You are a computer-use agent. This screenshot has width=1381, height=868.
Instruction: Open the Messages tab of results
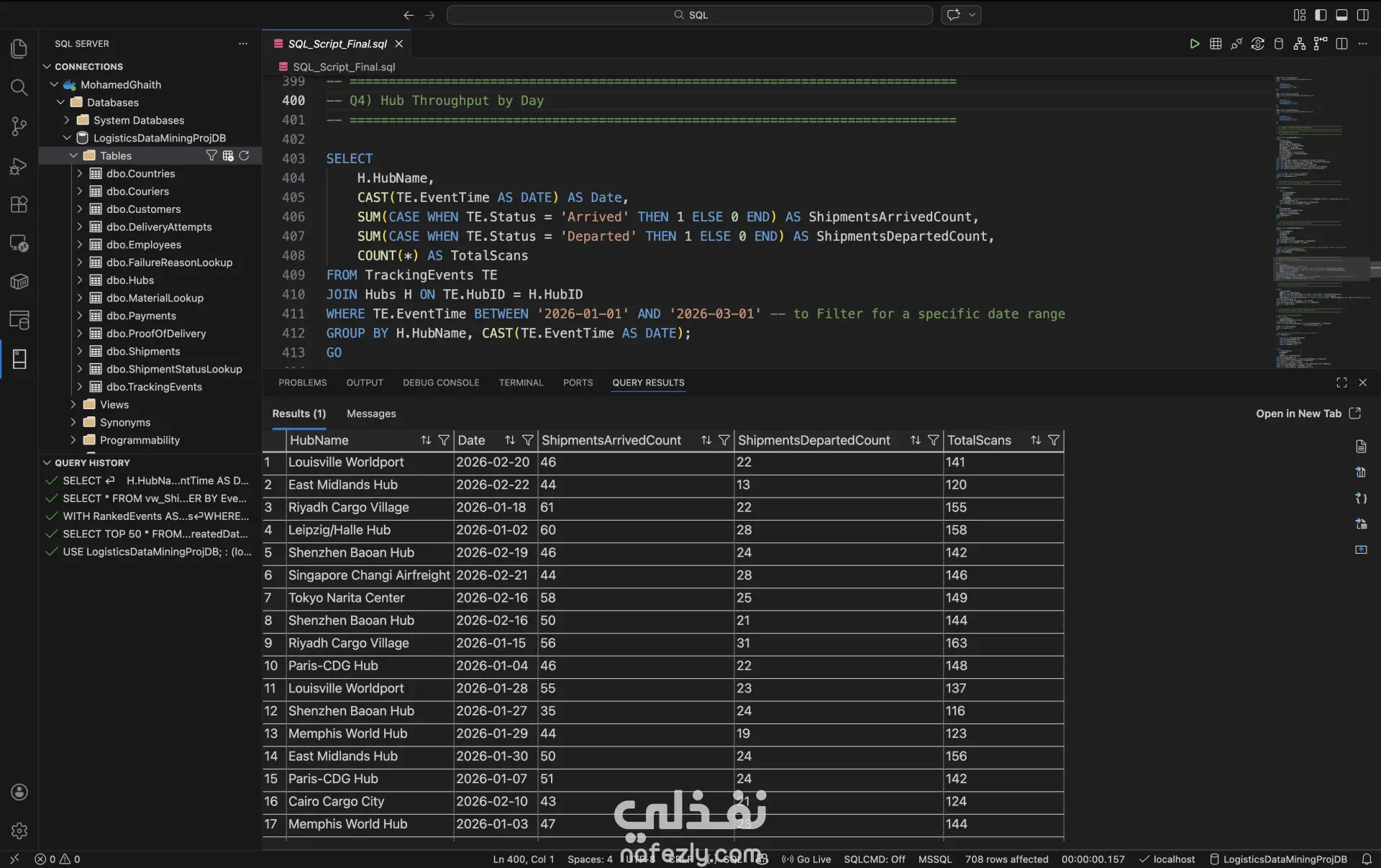click(371, 414)
